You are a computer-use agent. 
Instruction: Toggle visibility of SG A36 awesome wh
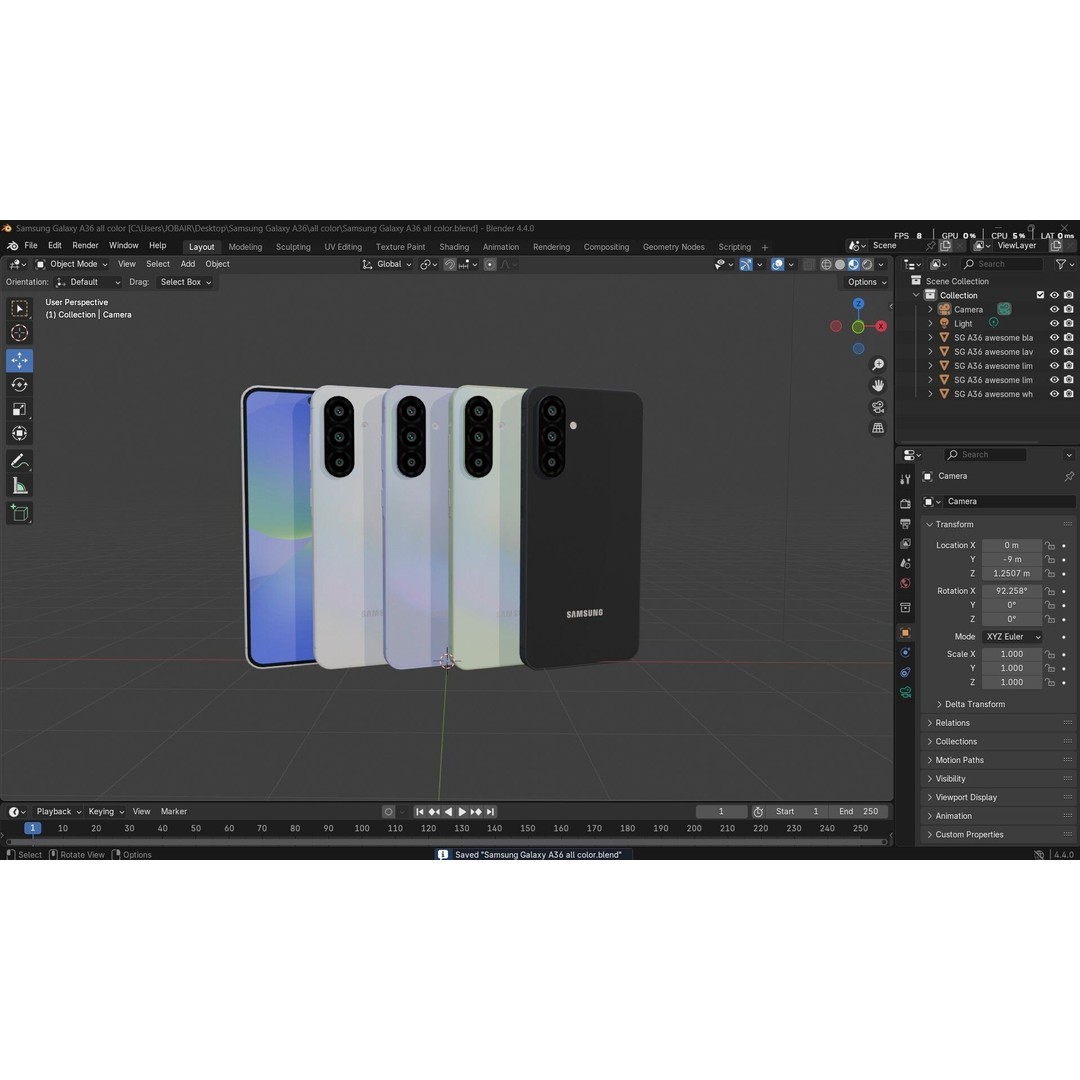pos(1055,394)
